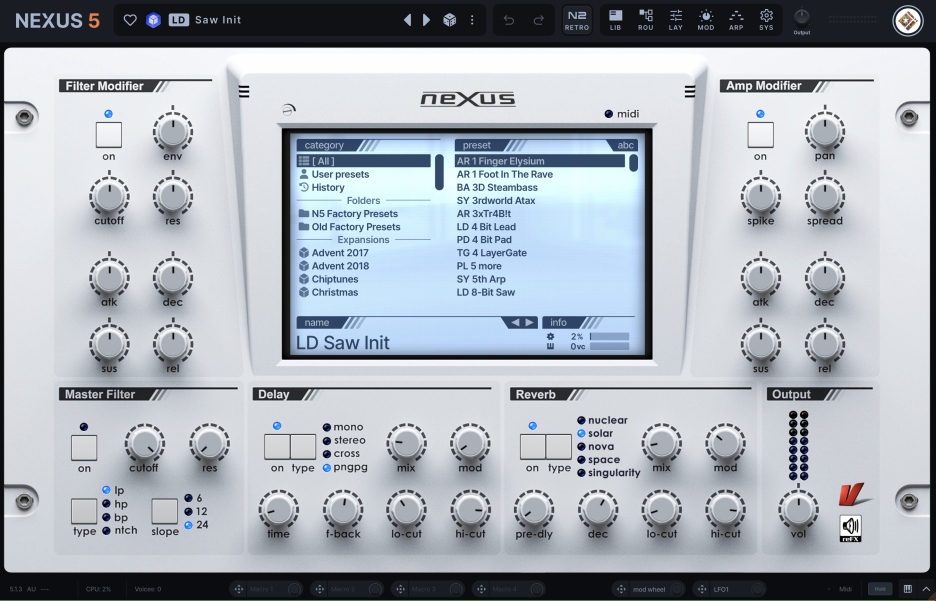Open the Chiptunes expansion
Viewport: 936px width, 601px height.
pos(364,279)
